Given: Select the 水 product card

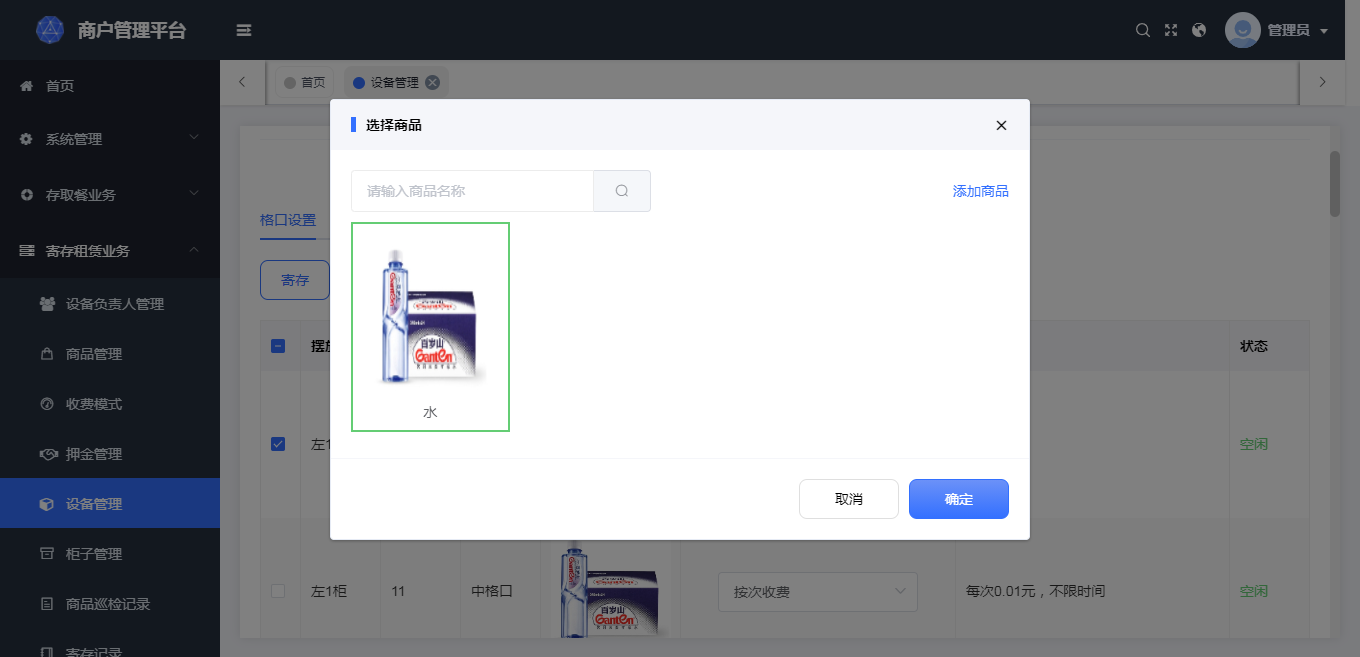Looking at the screenshot, I should click(430, 327).
